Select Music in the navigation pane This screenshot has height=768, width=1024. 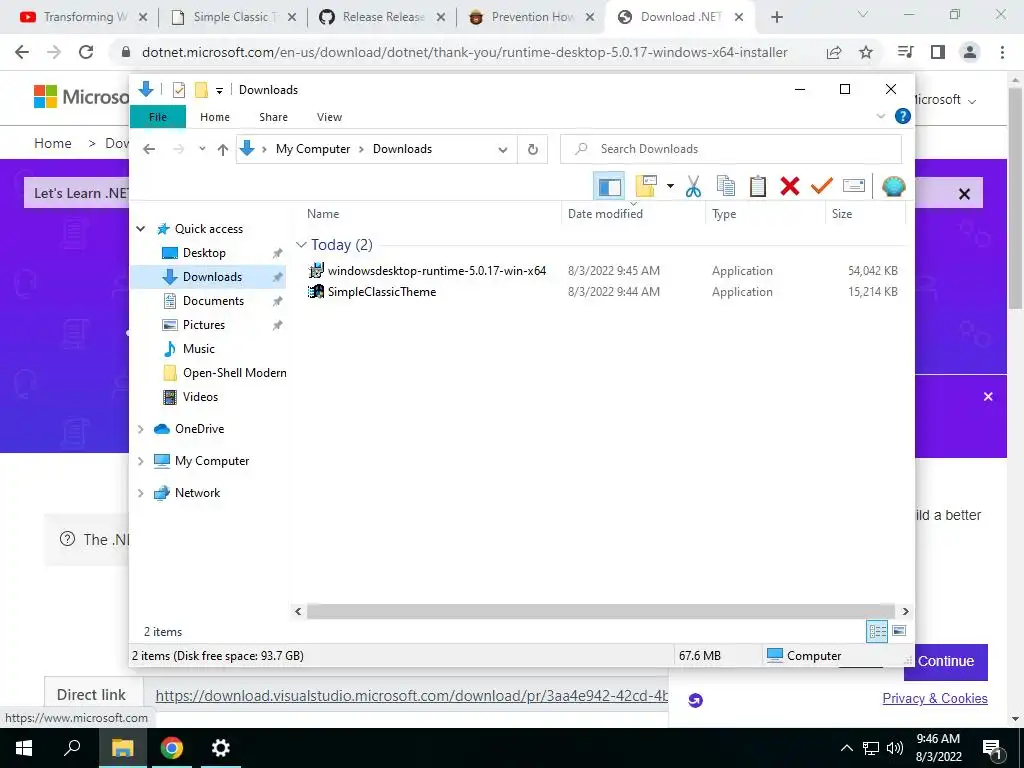[199, 349]
